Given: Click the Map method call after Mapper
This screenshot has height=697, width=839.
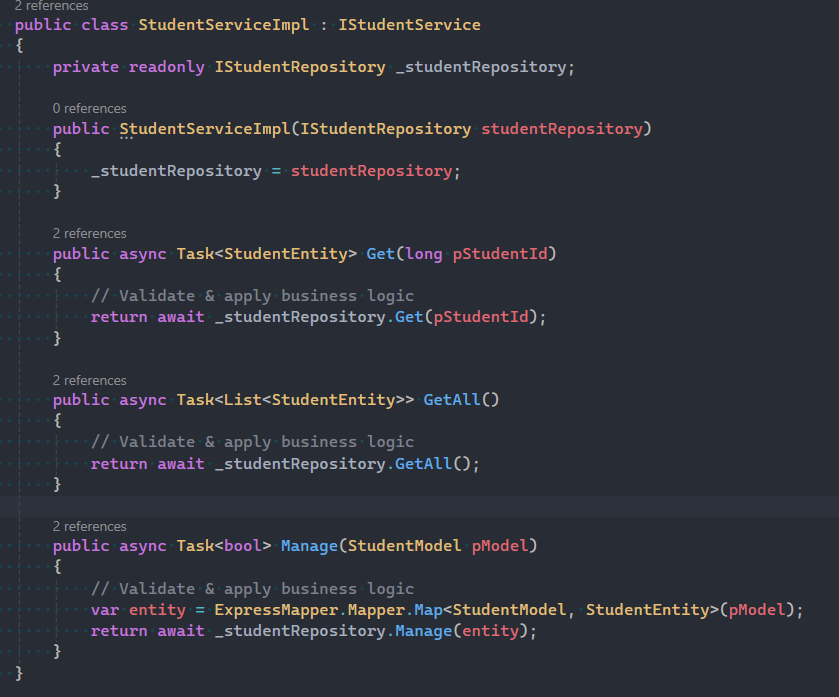Looking at the screenshot, I should click(428, 610).
